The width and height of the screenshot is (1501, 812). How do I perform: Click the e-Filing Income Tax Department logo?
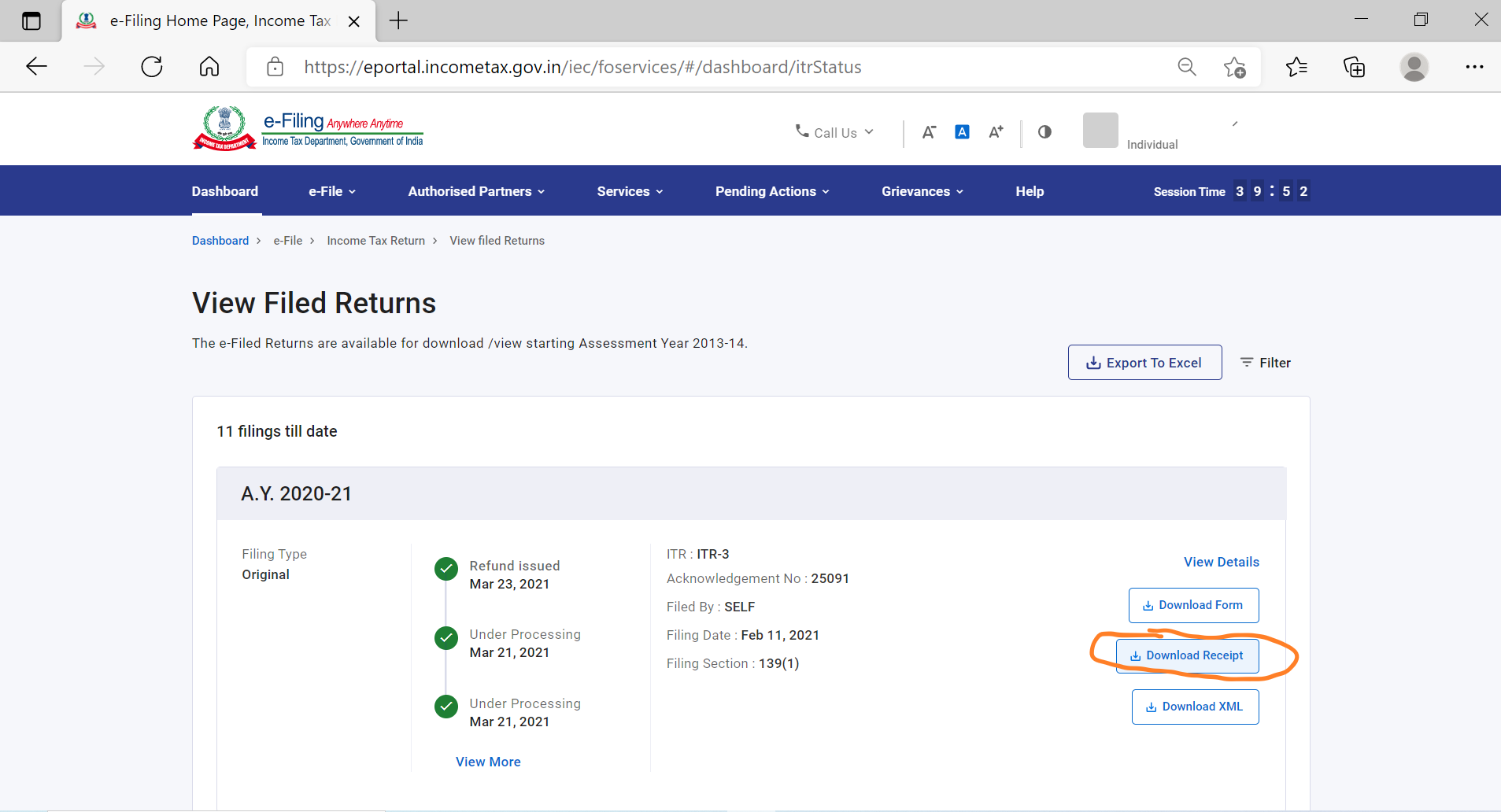click(x=308, y=128)
